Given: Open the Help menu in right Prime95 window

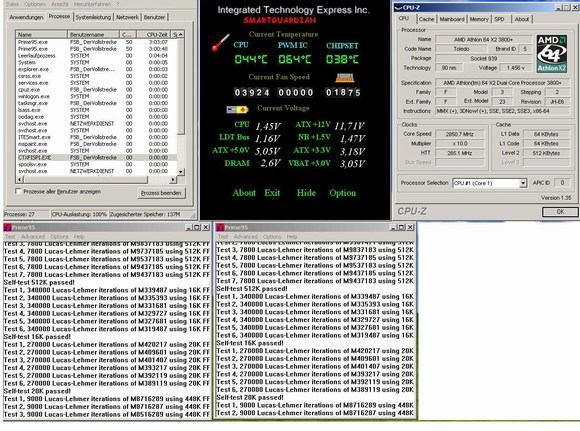Looking at the screenshot, I should [x=292, y=236].
